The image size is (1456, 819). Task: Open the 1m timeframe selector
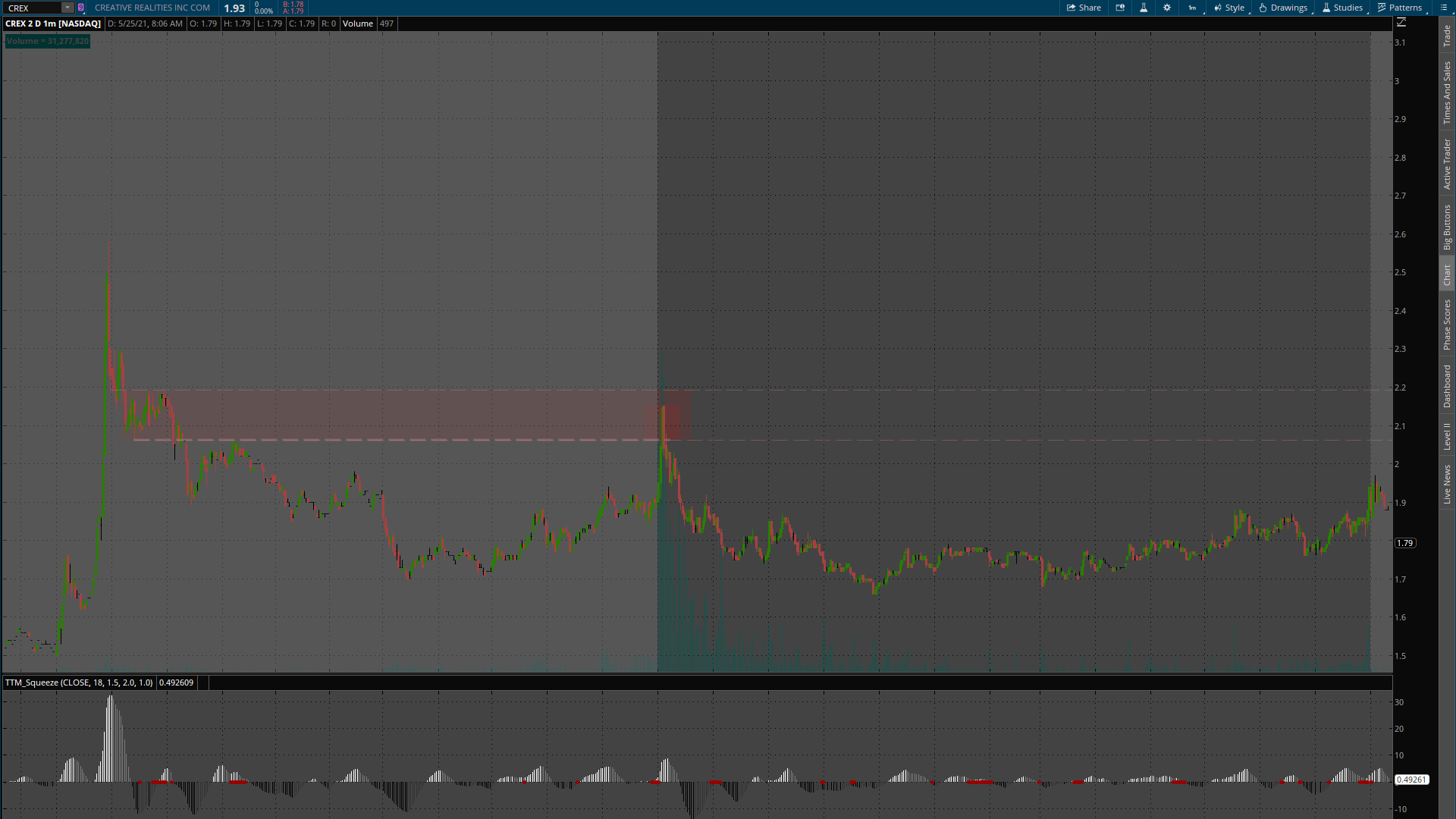1193,8
